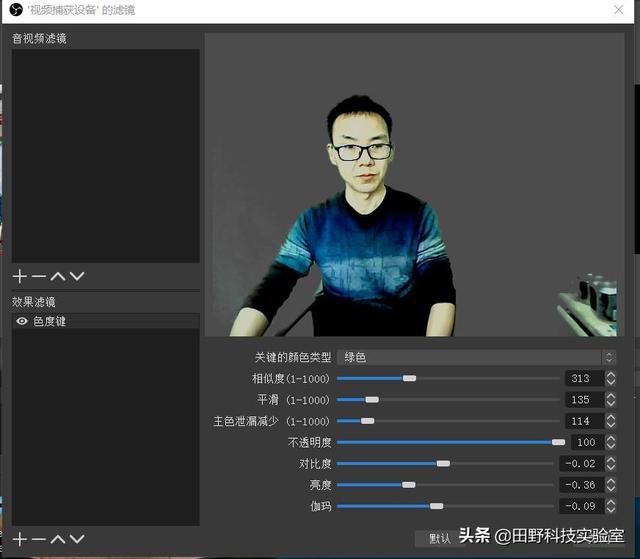The width and height of the screenshot is (640, 559).
Task: Remove selected audio/video filter with minus icon
Action: coord(39,277)
